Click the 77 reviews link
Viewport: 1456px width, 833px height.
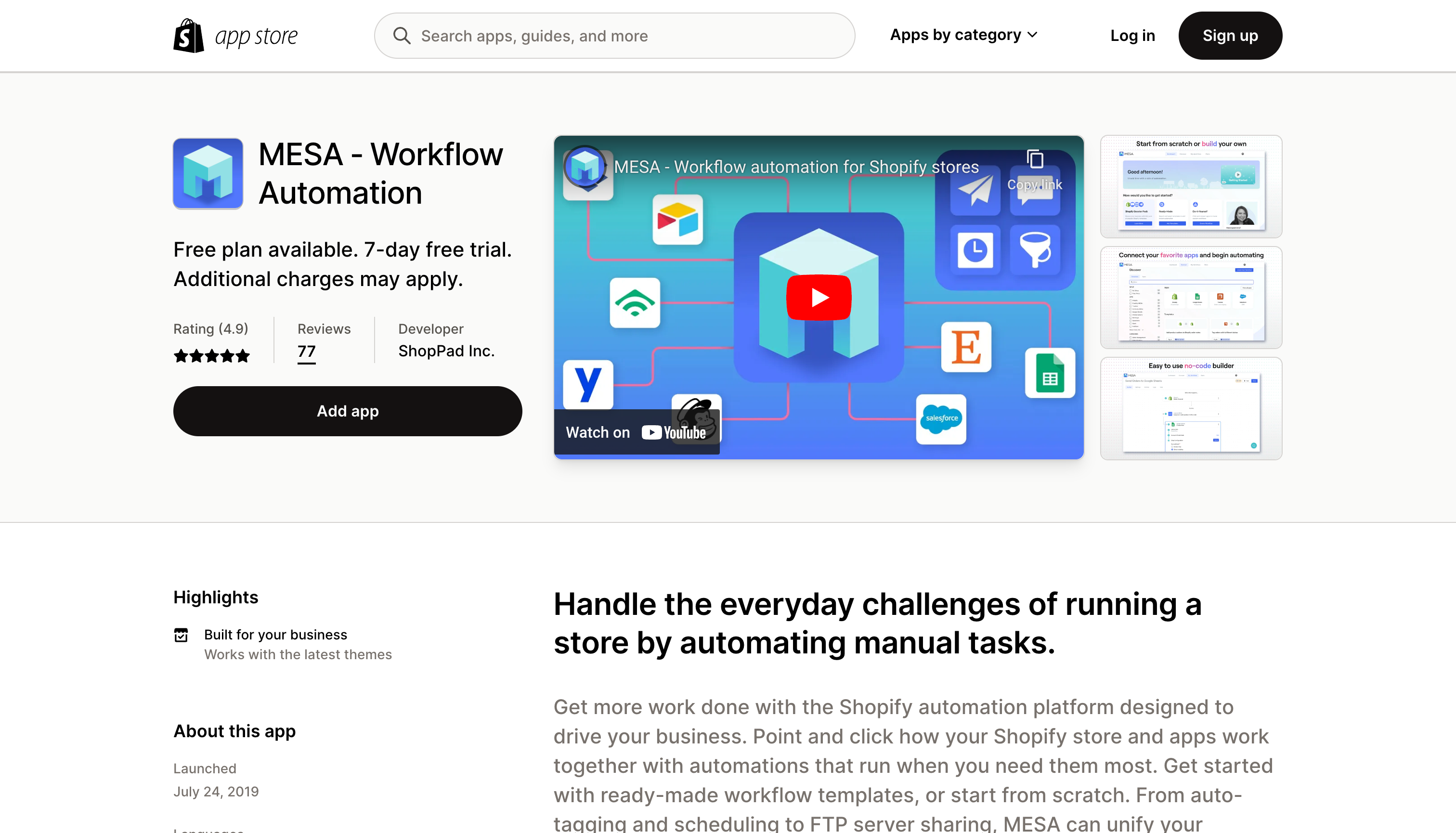click(x=307, y=351)
